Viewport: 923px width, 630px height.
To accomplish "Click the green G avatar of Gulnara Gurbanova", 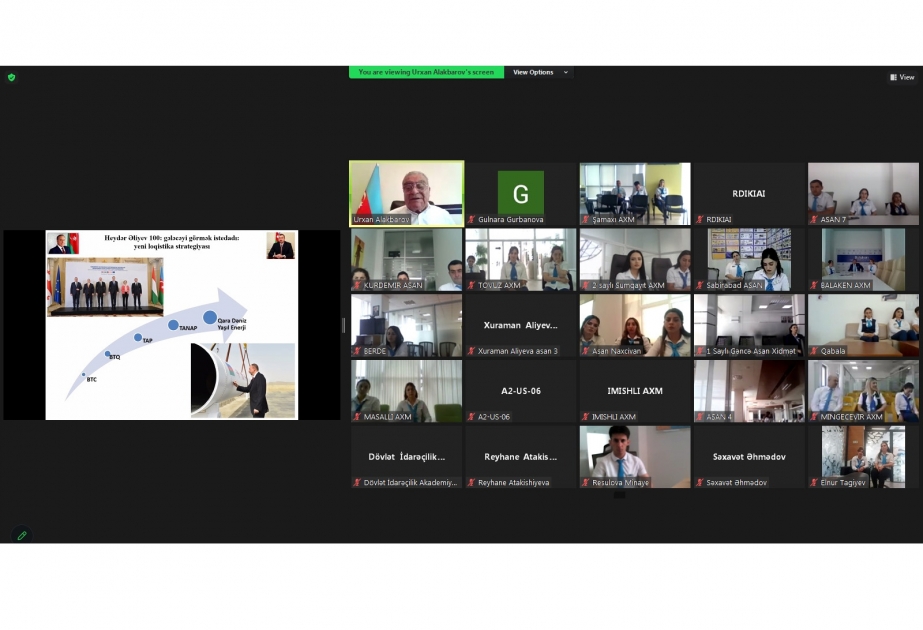I will 520,192.
